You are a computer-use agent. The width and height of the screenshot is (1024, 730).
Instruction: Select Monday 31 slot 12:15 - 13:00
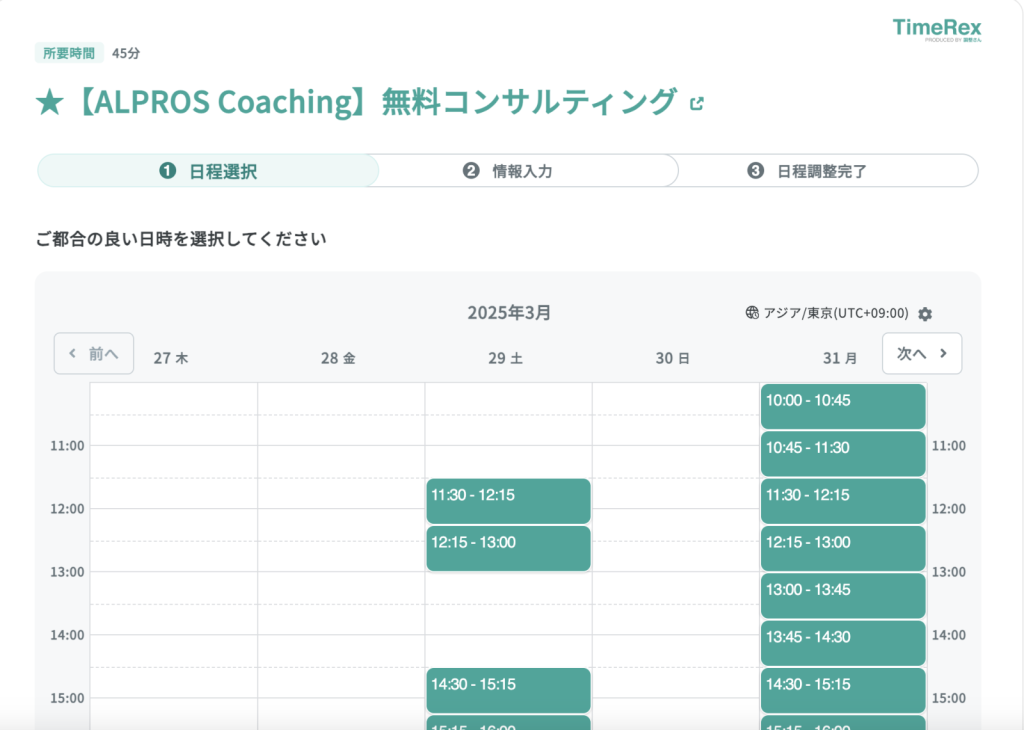842,548
